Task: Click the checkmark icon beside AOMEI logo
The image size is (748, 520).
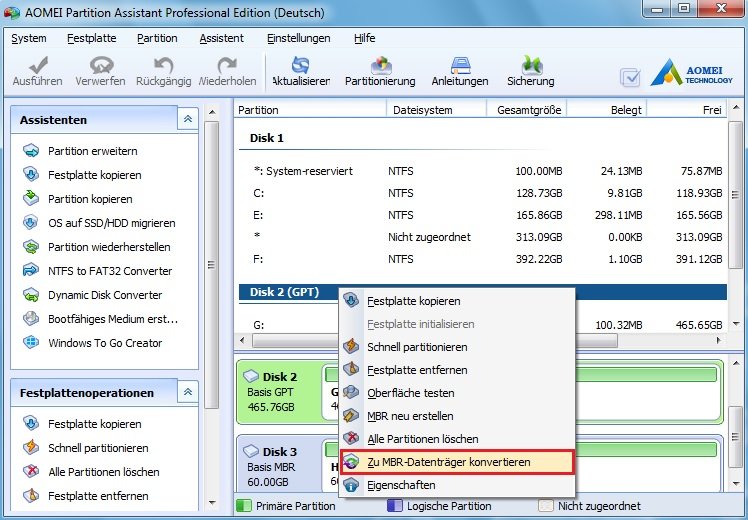Action: (630, 77)
